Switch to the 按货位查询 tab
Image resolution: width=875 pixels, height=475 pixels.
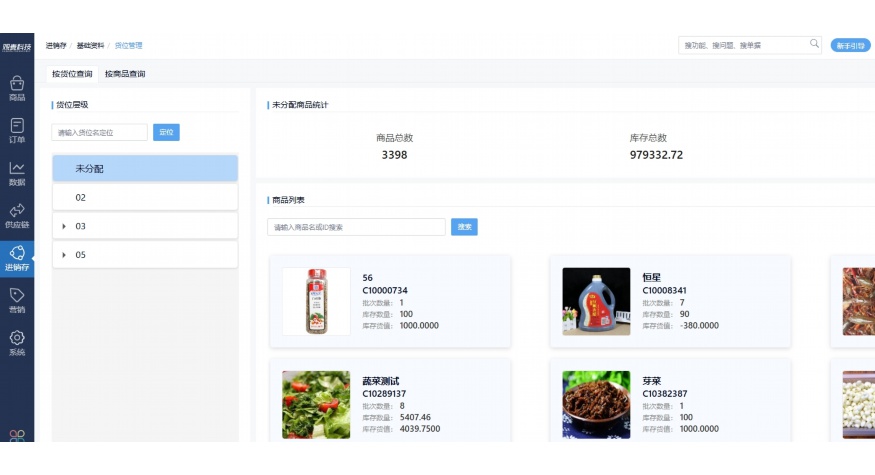point(72,74)
